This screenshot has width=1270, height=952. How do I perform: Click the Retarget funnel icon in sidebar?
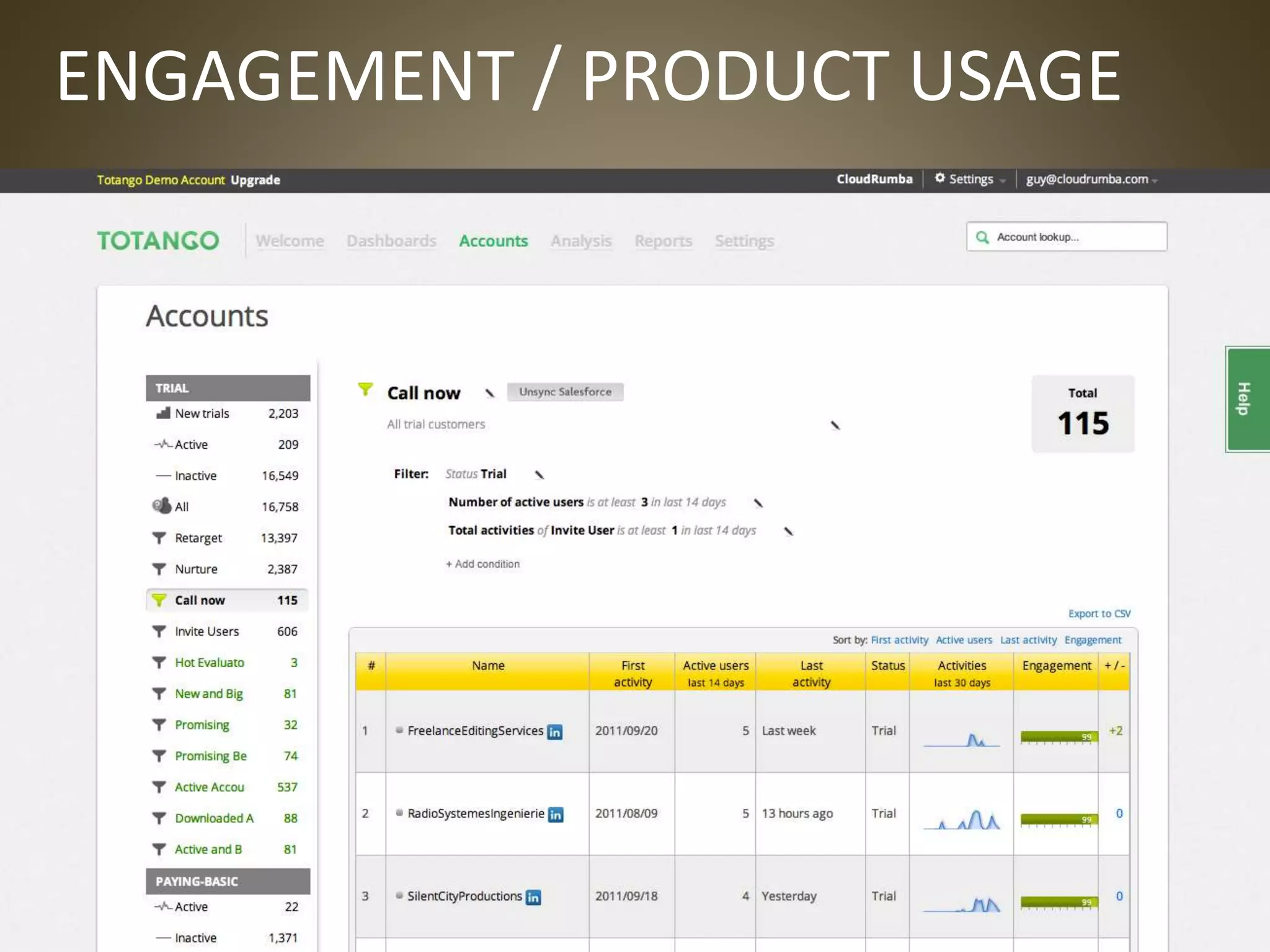159,538
